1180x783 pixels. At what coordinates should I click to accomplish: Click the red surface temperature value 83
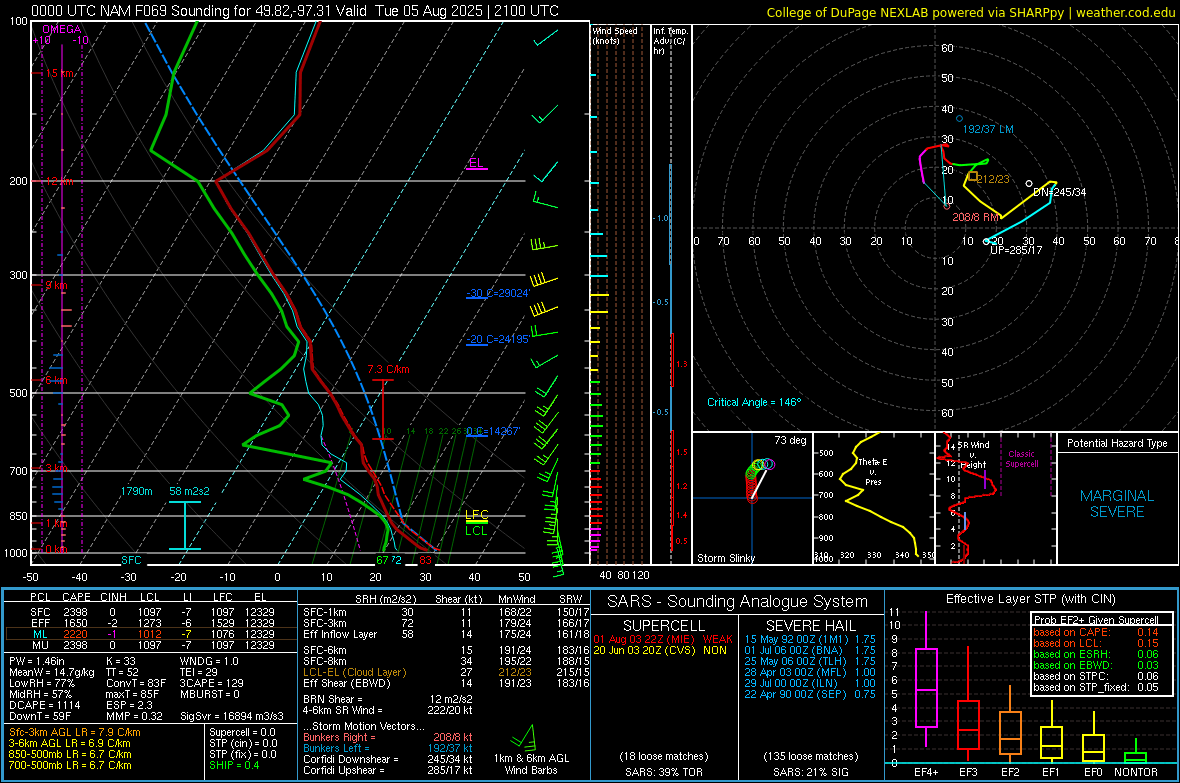[426, 560]
